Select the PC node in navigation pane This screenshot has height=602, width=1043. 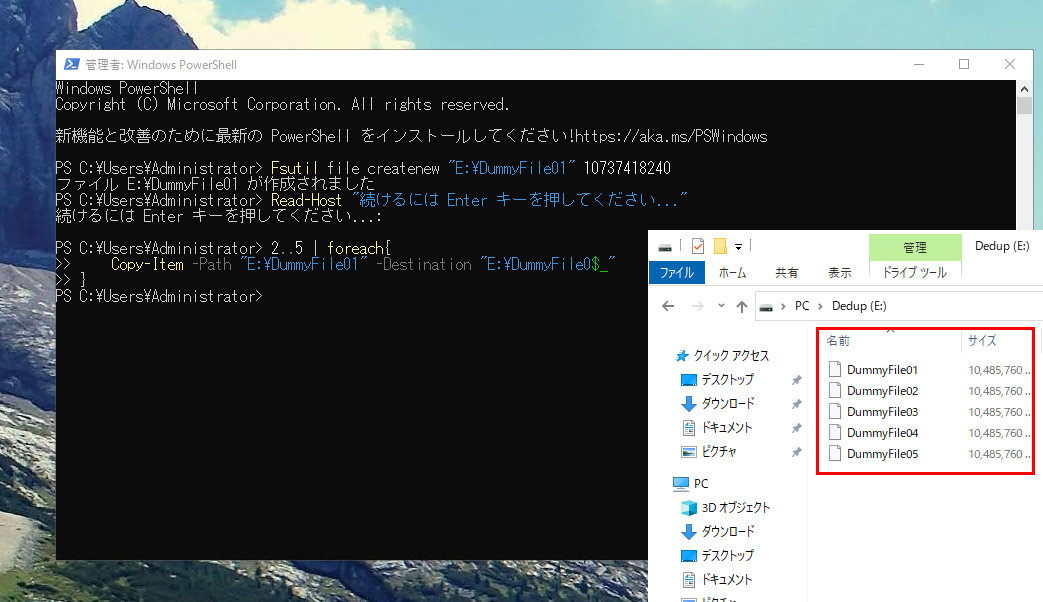pyautogui.click(x=701, y=484)
